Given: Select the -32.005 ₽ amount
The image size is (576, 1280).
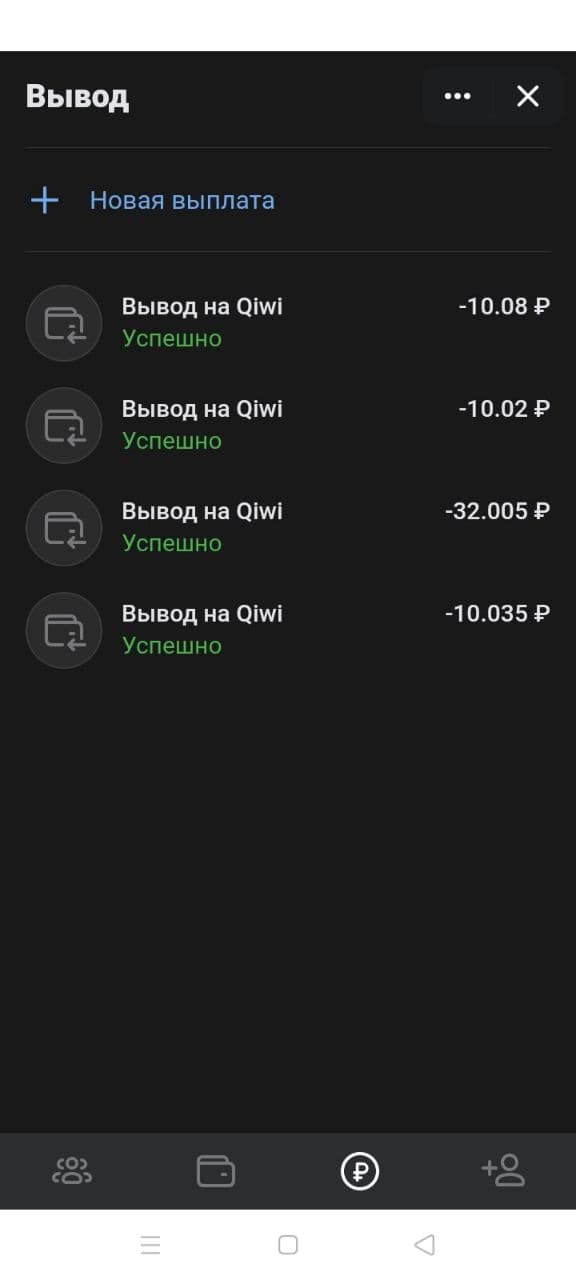Looking at the screenshot, I should coord(497,511).
